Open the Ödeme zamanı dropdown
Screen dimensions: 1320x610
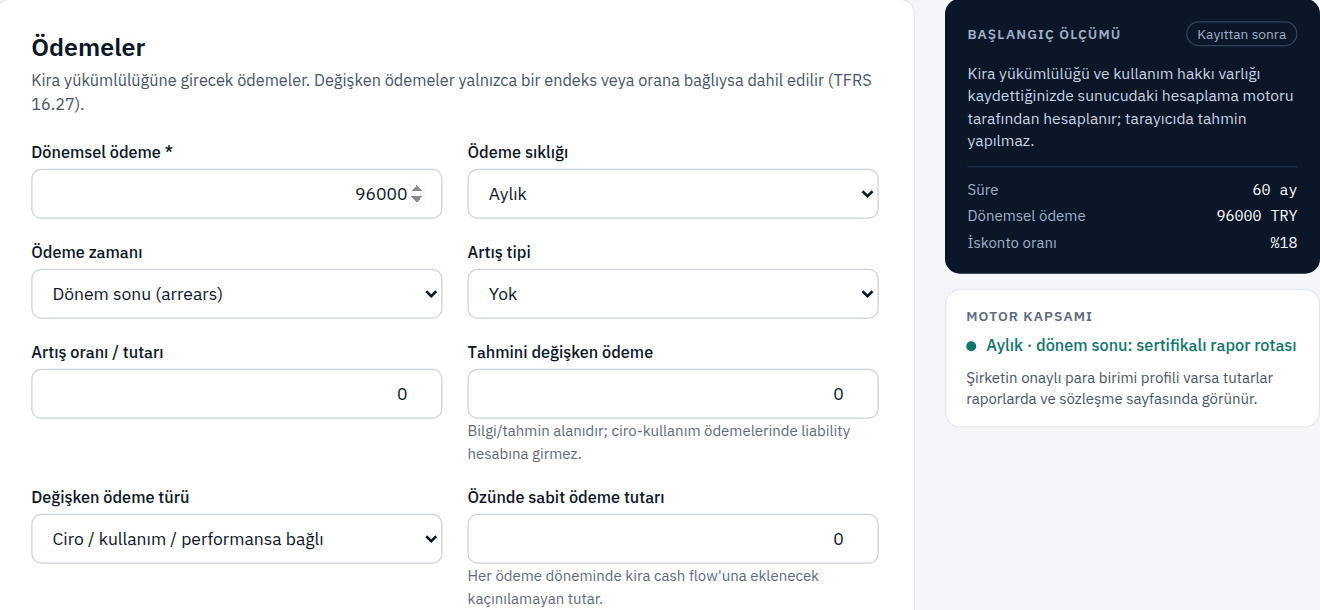point(236,294)
